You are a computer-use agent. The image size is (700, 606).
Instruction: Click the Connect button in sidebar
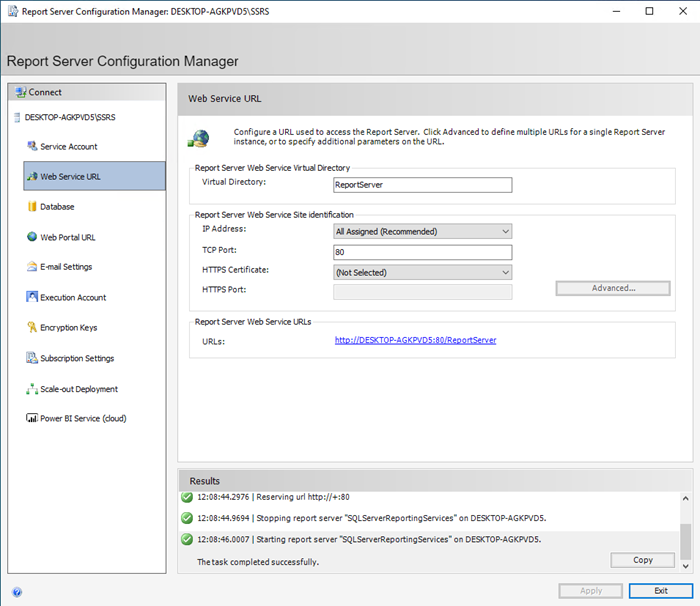click(87, 92)
